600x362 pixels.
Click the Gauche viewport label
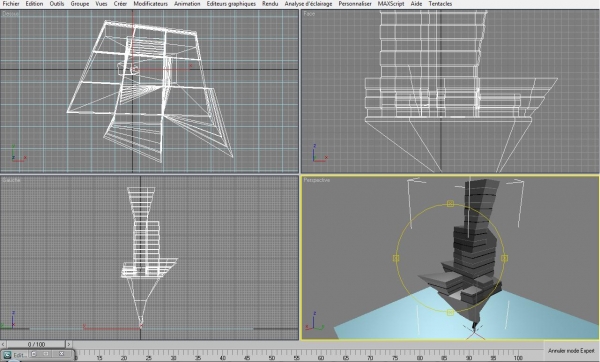[x=11, y=180]
